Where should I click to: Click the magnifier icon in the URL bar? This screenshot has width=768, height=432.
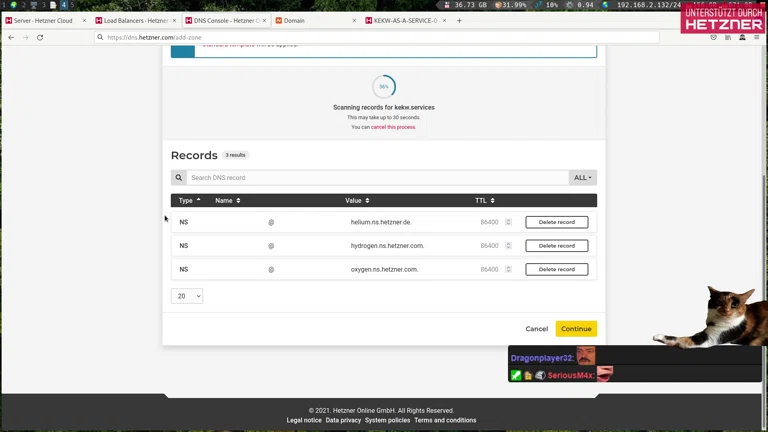coord(100,37)
